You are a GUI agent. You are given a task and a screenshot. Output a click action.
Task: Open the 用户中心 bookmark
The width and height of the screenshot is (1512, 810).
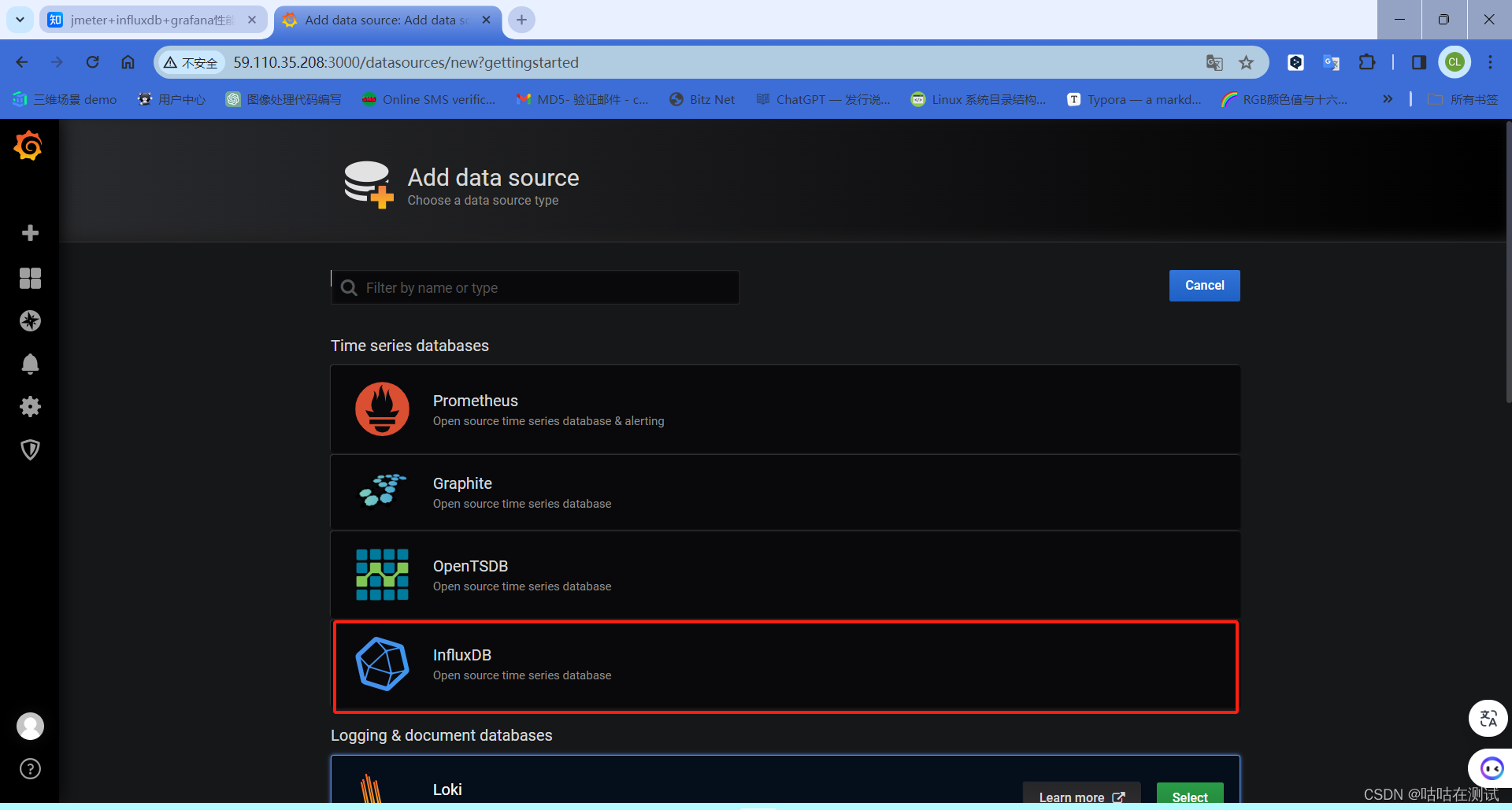click(x=171, y=99)
